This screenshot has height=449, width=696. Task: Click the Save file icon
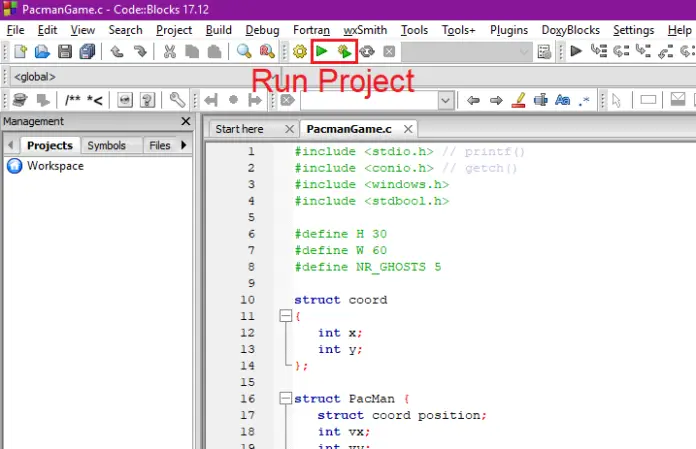point(65,51)
